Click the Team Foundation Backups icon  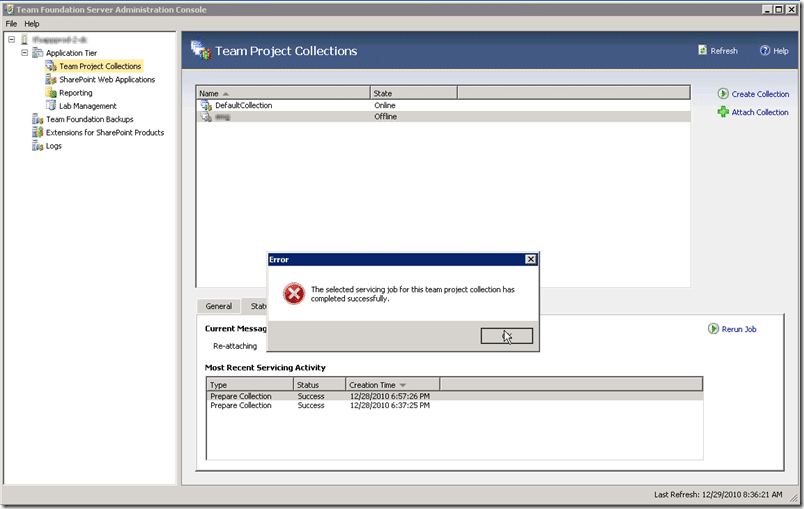point(37,119)
